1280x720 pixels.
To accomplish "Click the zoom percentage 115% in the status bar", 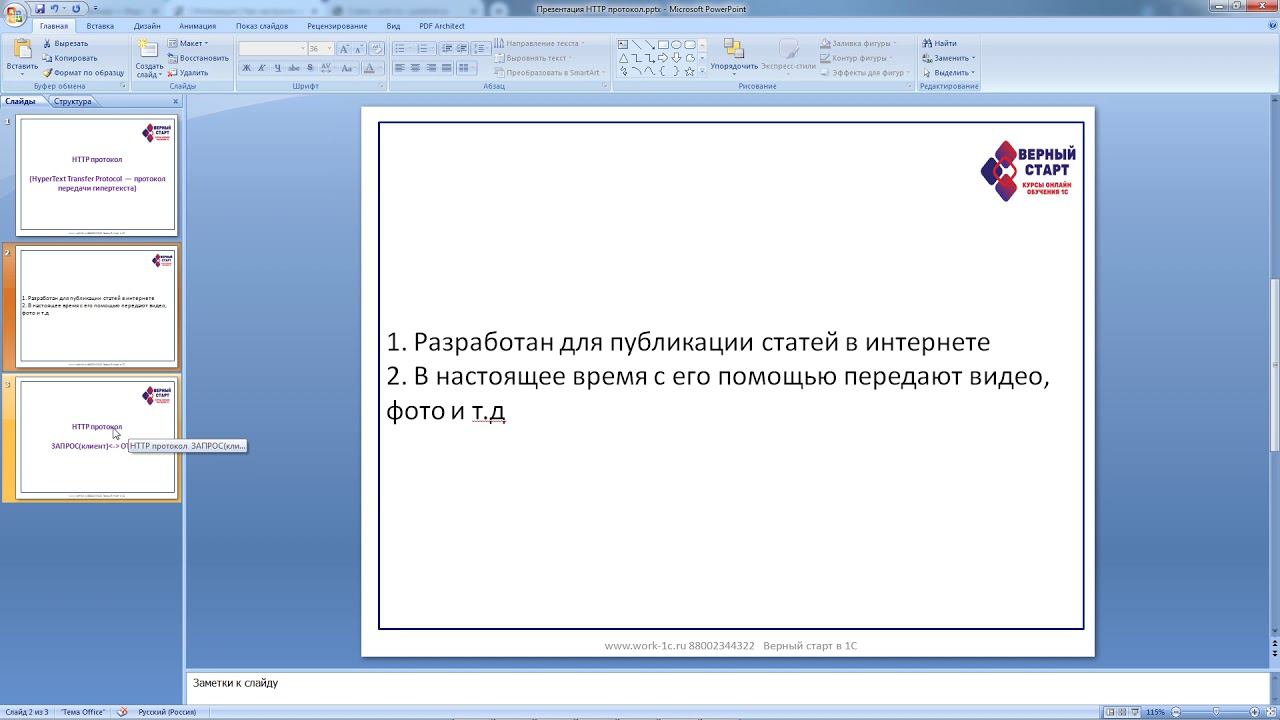I will point(1155,712).
